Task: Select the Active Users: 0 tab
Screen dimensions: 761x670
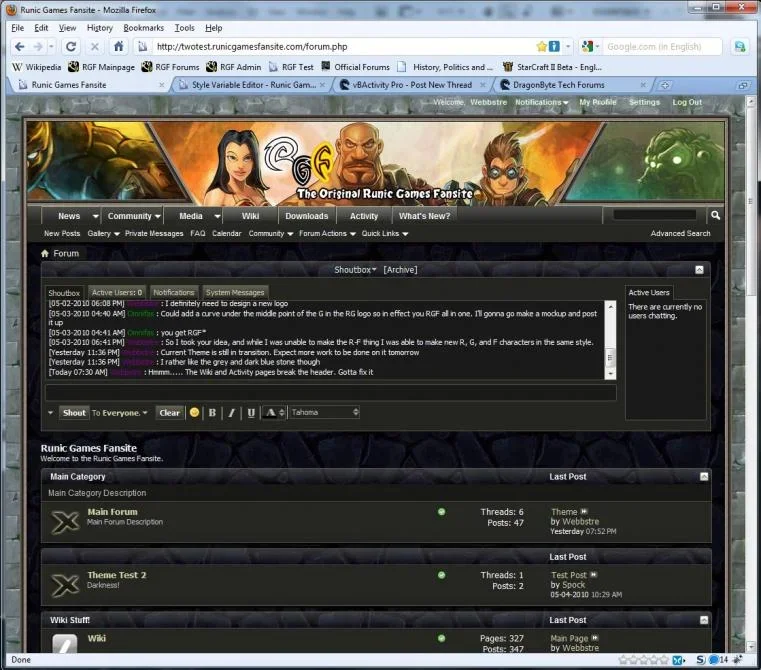Action: tap(117, 292)
